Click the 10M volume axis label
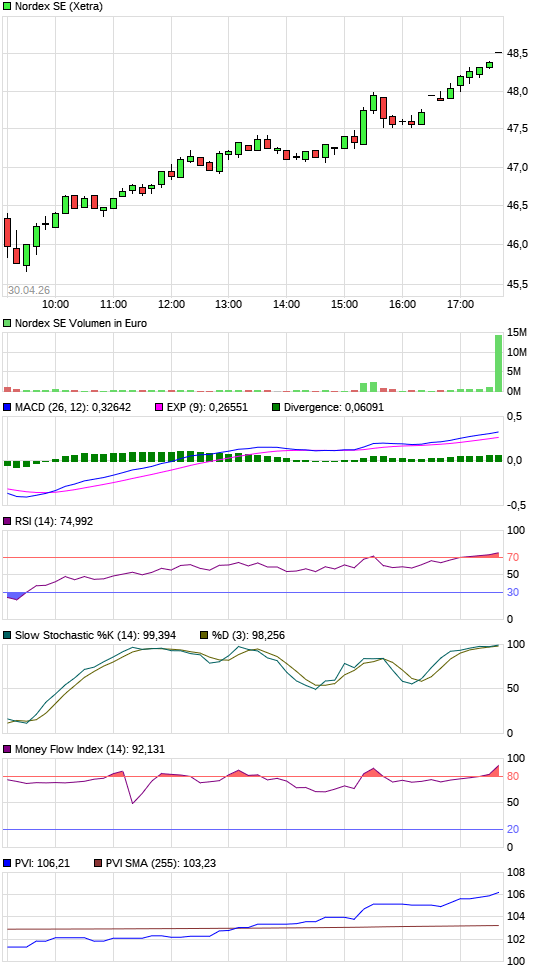Screen dimensions: 545x971 click(517, 352)
